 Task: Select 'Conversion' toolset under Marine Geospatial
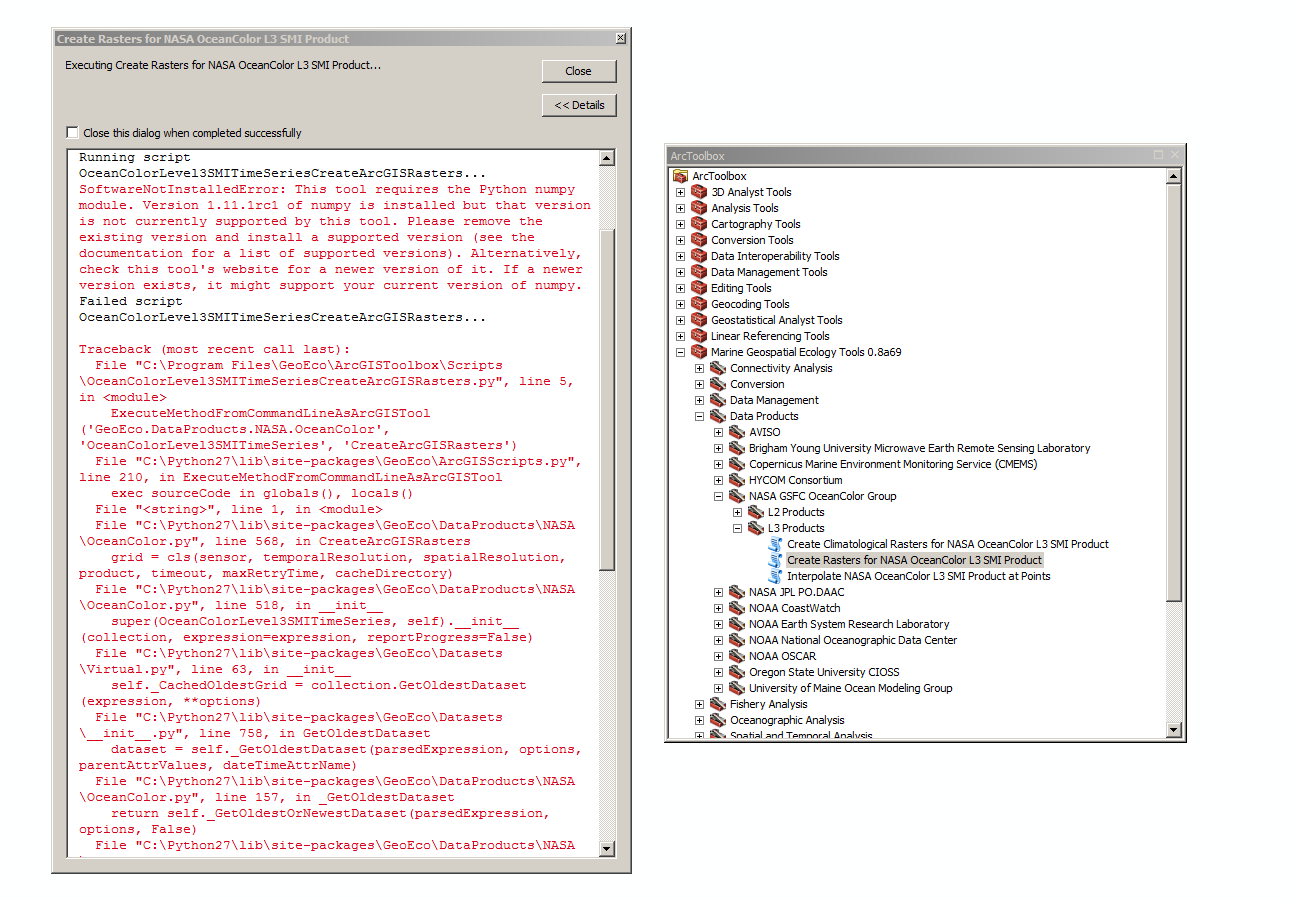(757, 384)
